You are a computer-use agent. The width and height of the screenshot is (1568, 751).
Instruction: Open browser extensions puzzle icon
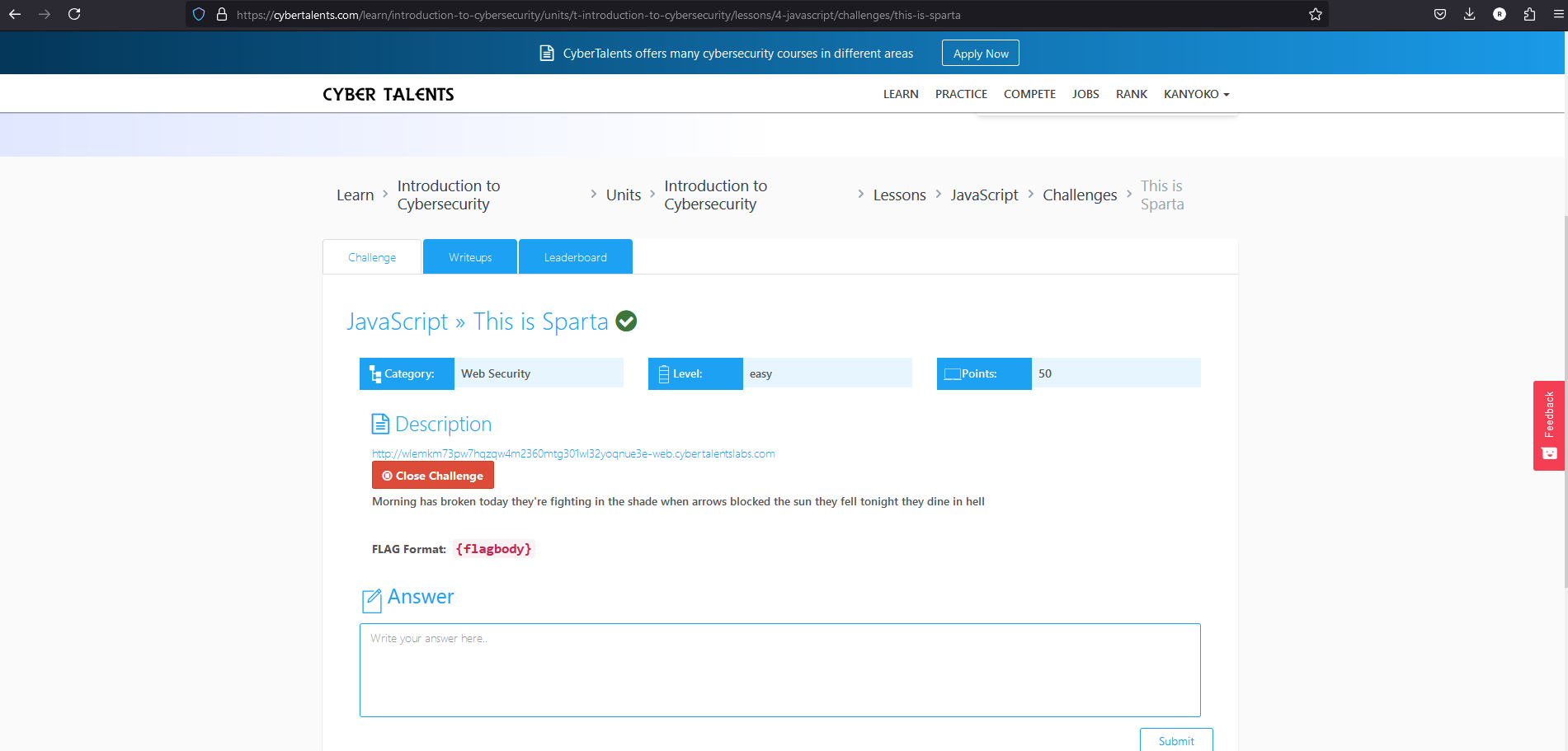[x=1529, y=14]
